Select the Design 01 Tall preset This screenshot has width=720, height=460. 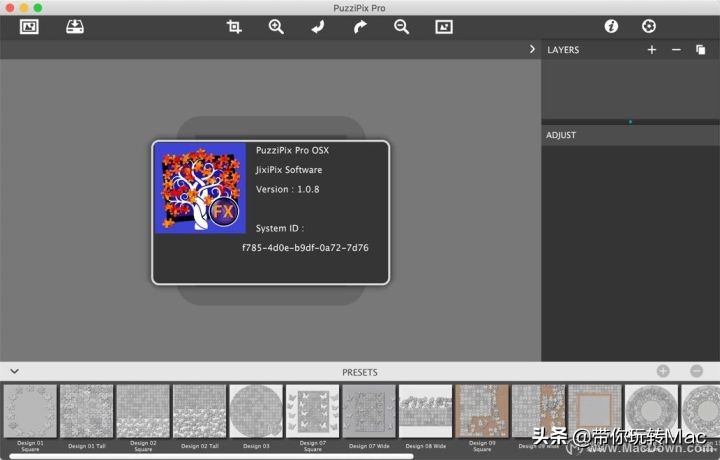pos(87,411)
